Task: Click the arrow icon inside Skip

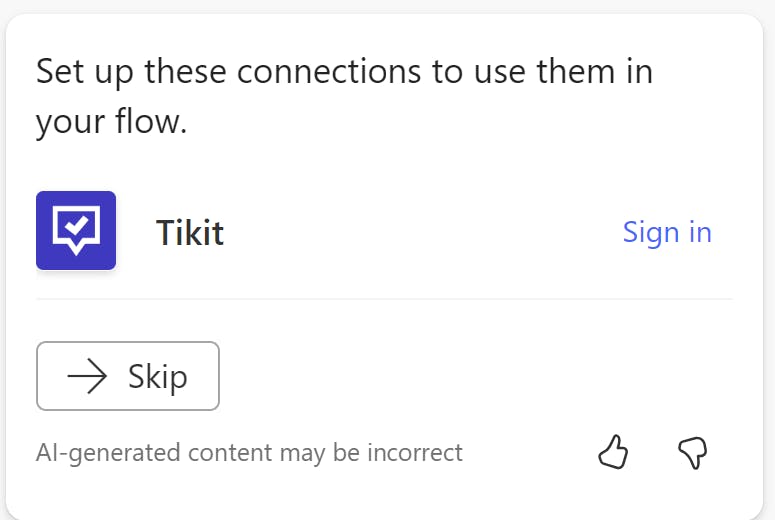Action: pos(87,377)
